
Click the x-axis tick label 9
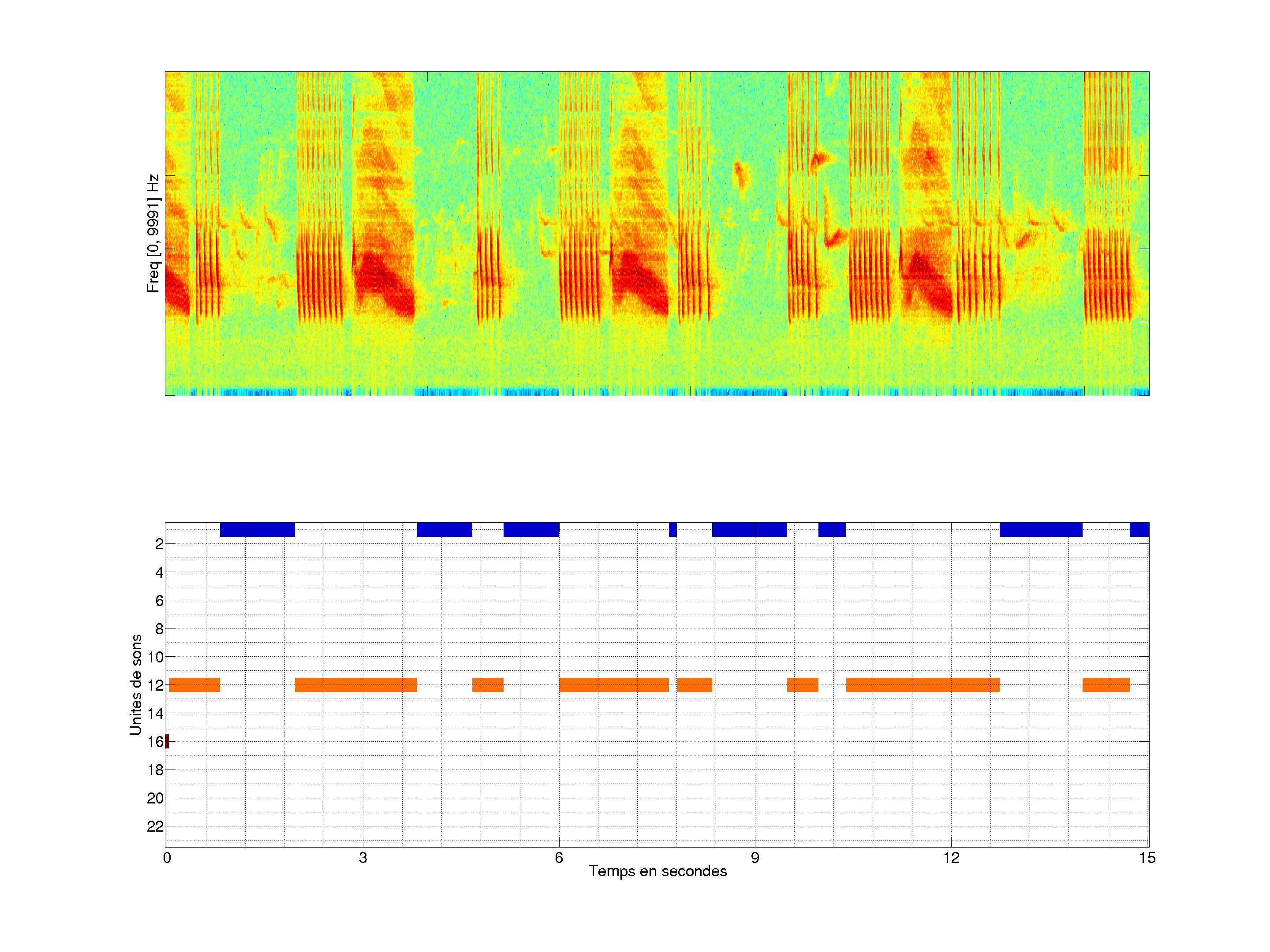(755, 858)
